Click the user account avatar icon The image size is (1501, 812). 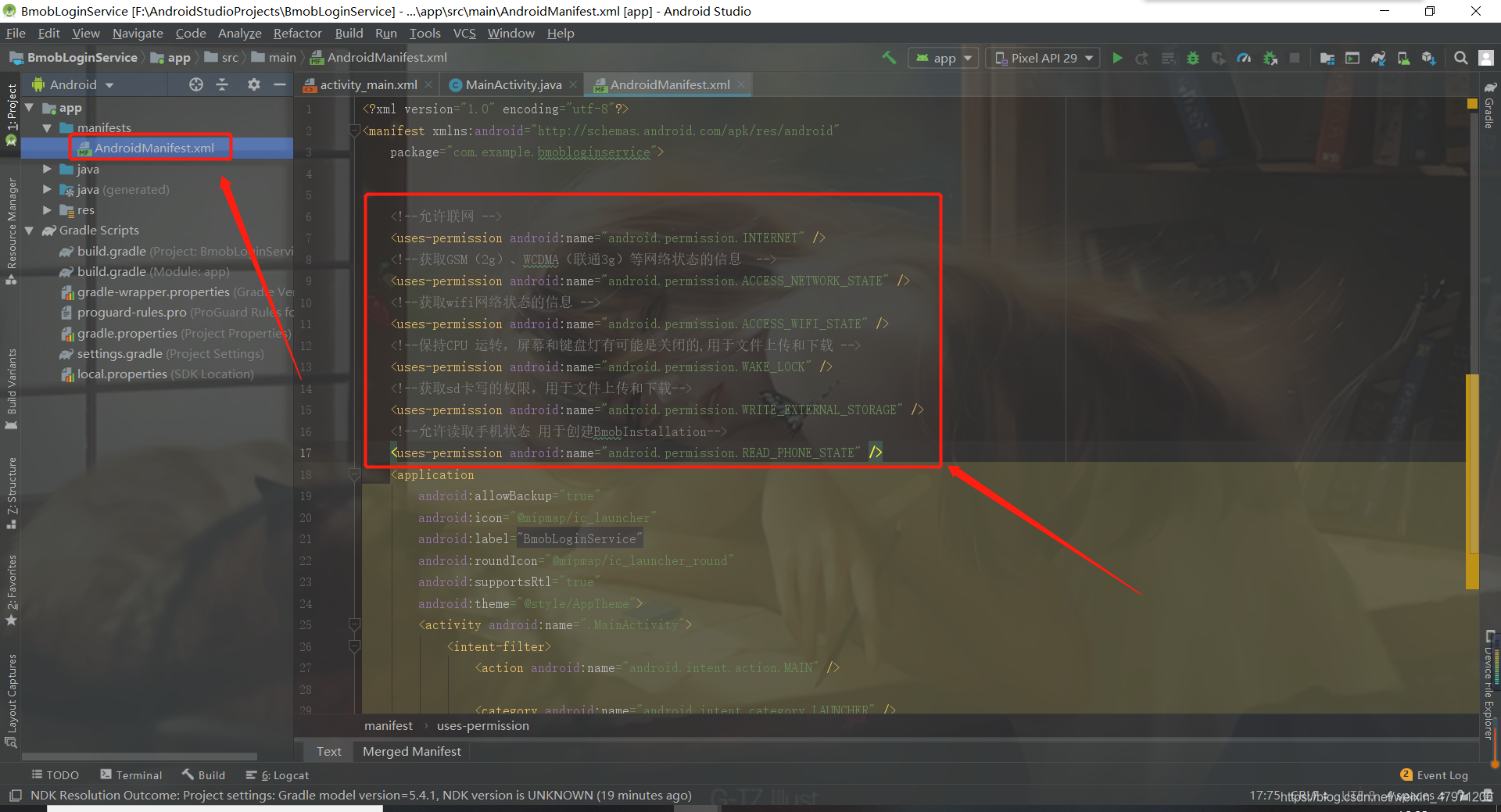(1486, 58)
